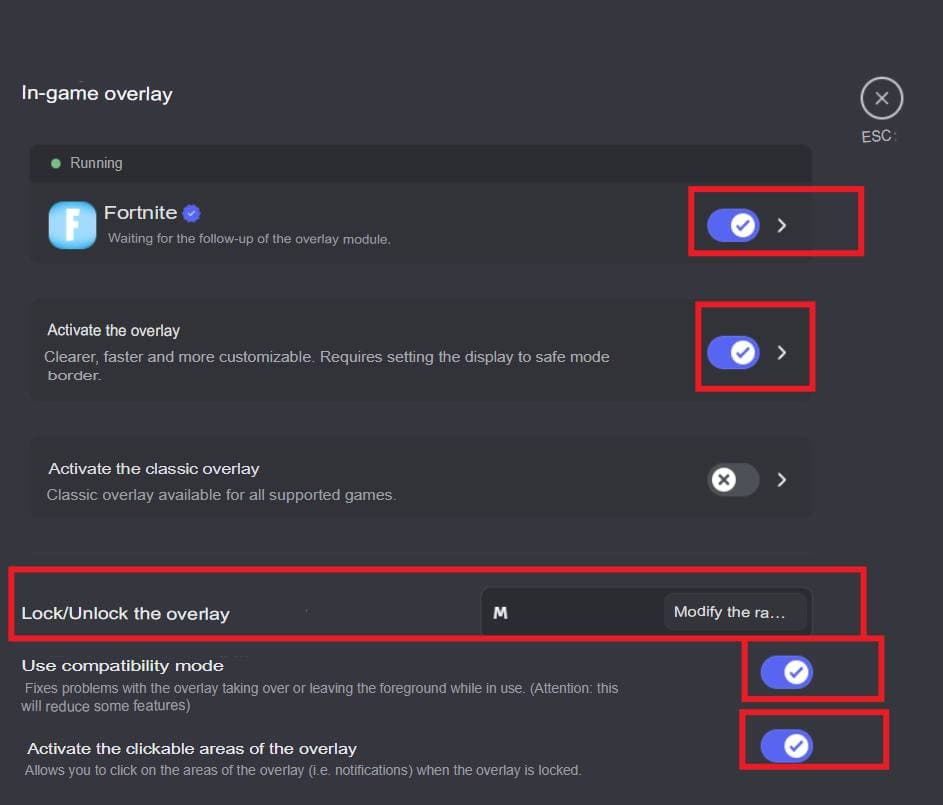Disable the overlay toggle for Fortnite

[733, 226]
